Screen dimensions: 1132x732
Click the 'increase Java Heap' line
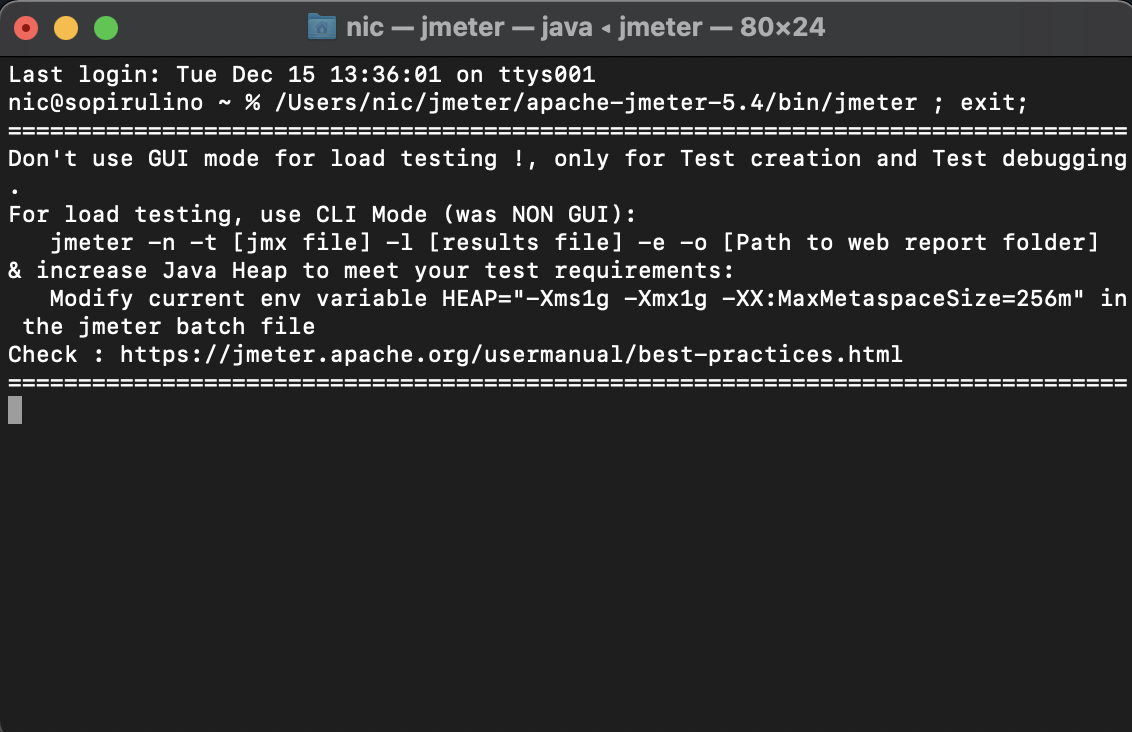click(x=371, y=271)
